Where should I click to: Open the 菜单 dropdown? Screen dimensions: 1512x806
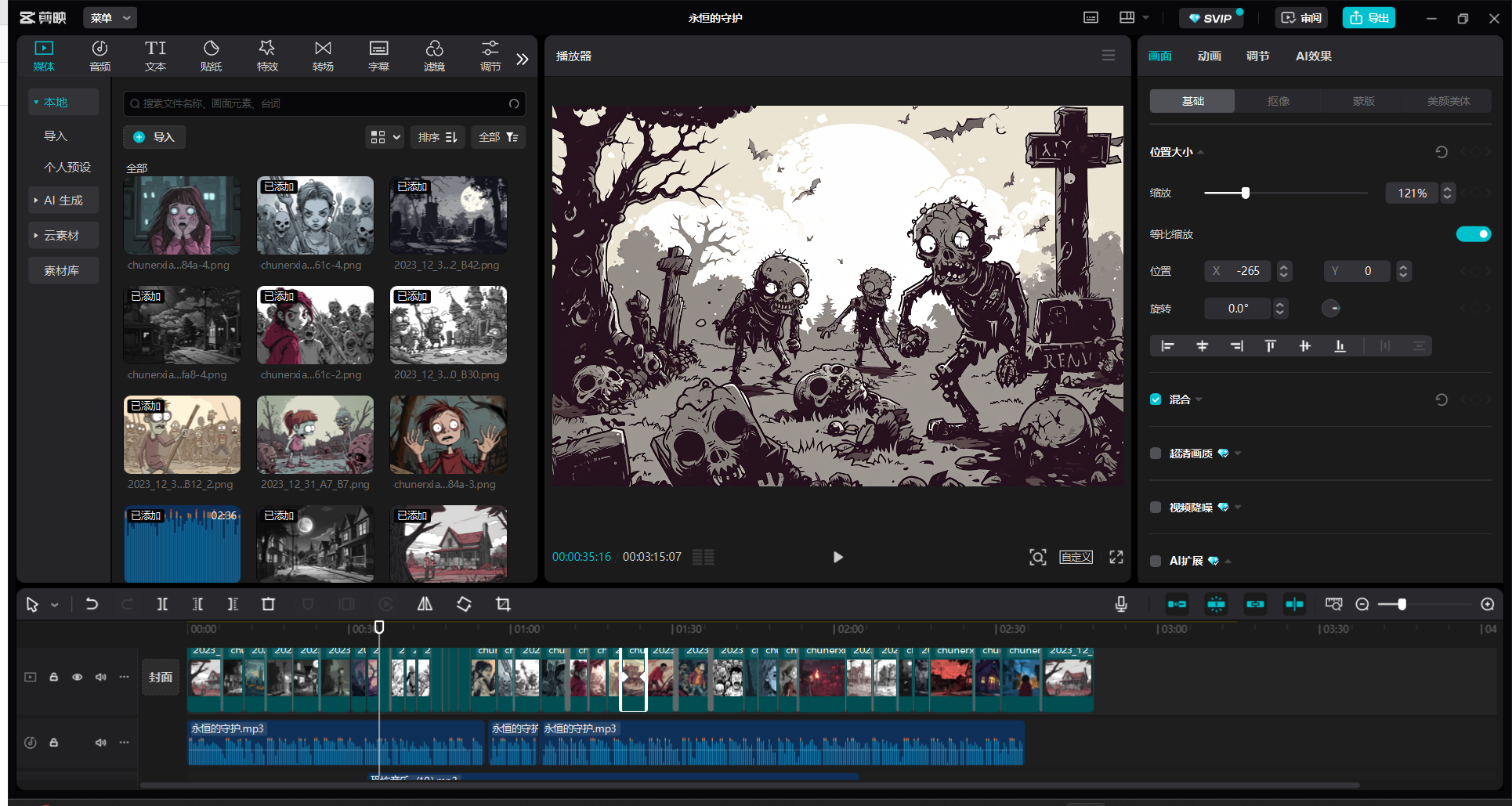(x=110, y=17)
